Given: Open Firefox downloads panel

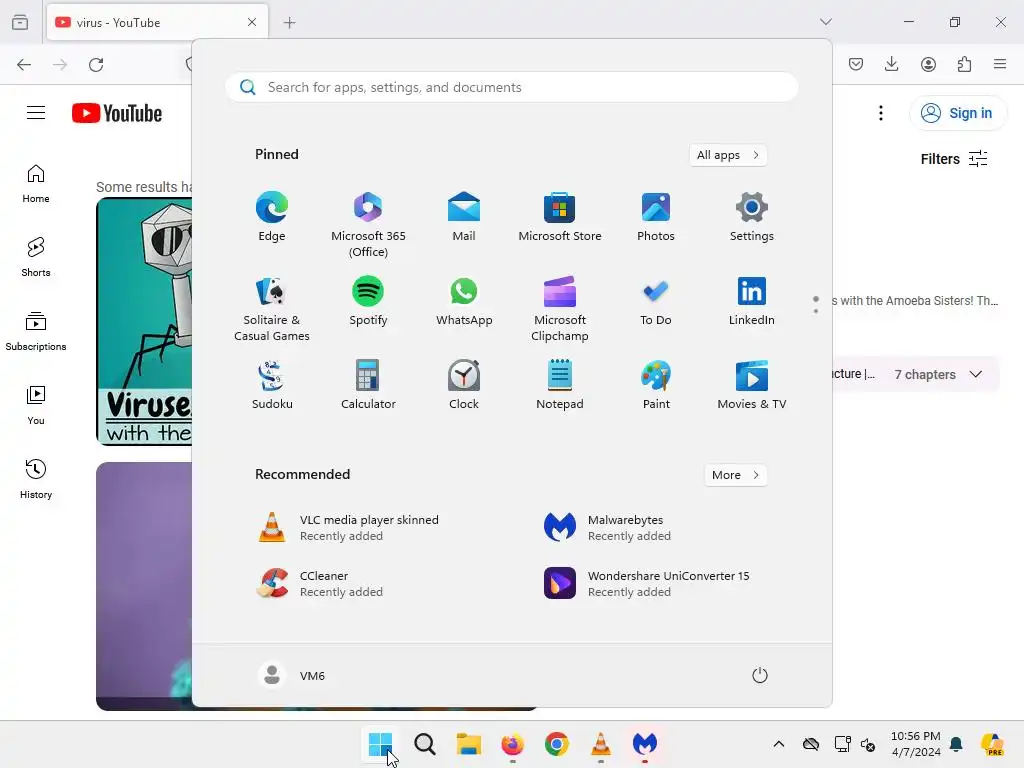Looking at the screenshot, I should tap(891, 64).
